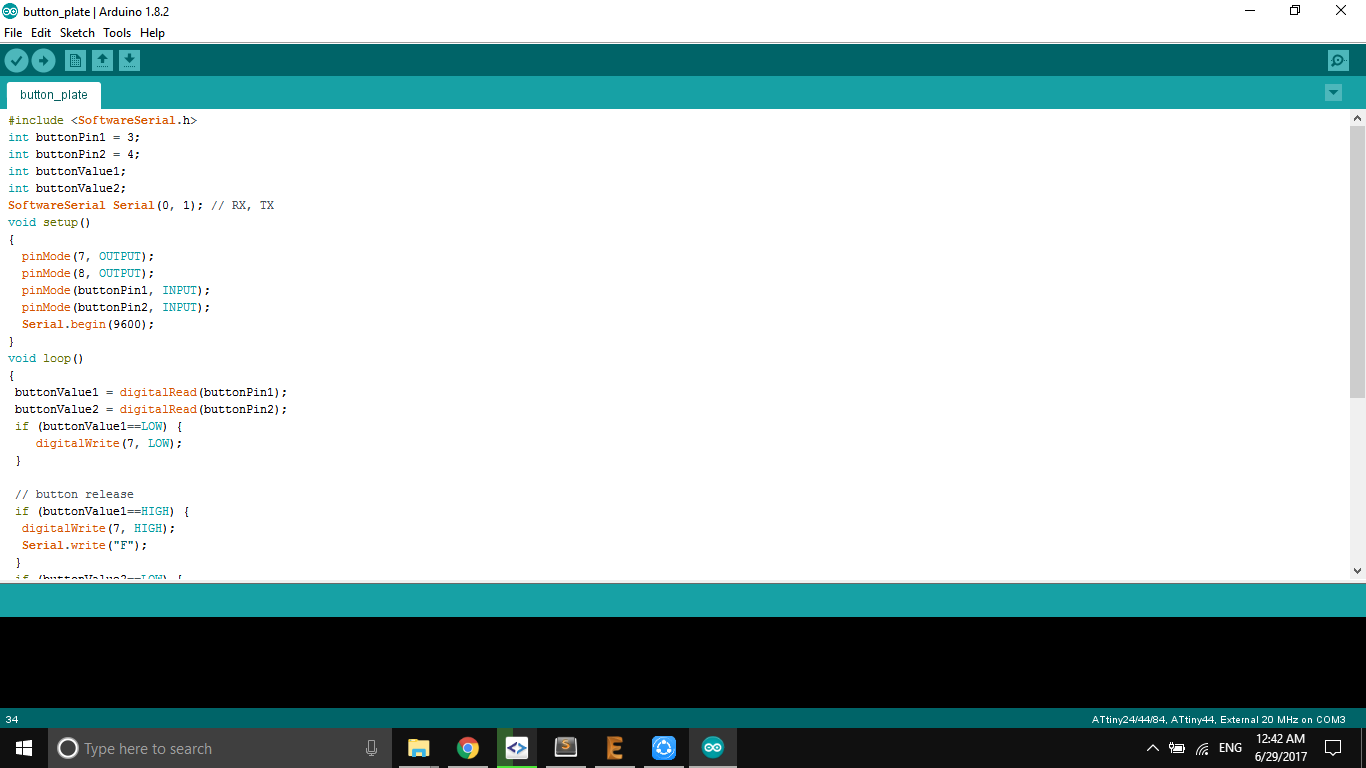This screenshot has height=768, width=1366.
Task: Click the 'Serial.begin(9600);' line
Action: [88, 324]
